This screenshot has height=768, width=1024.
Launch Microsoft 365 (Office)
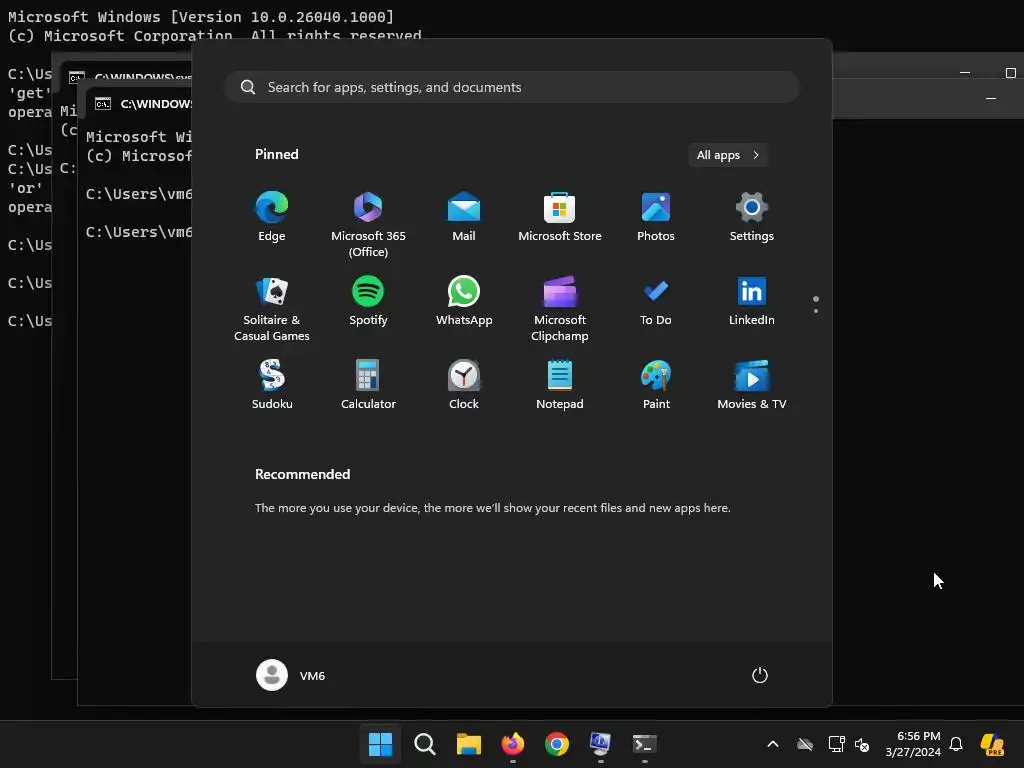pos(368,224)
